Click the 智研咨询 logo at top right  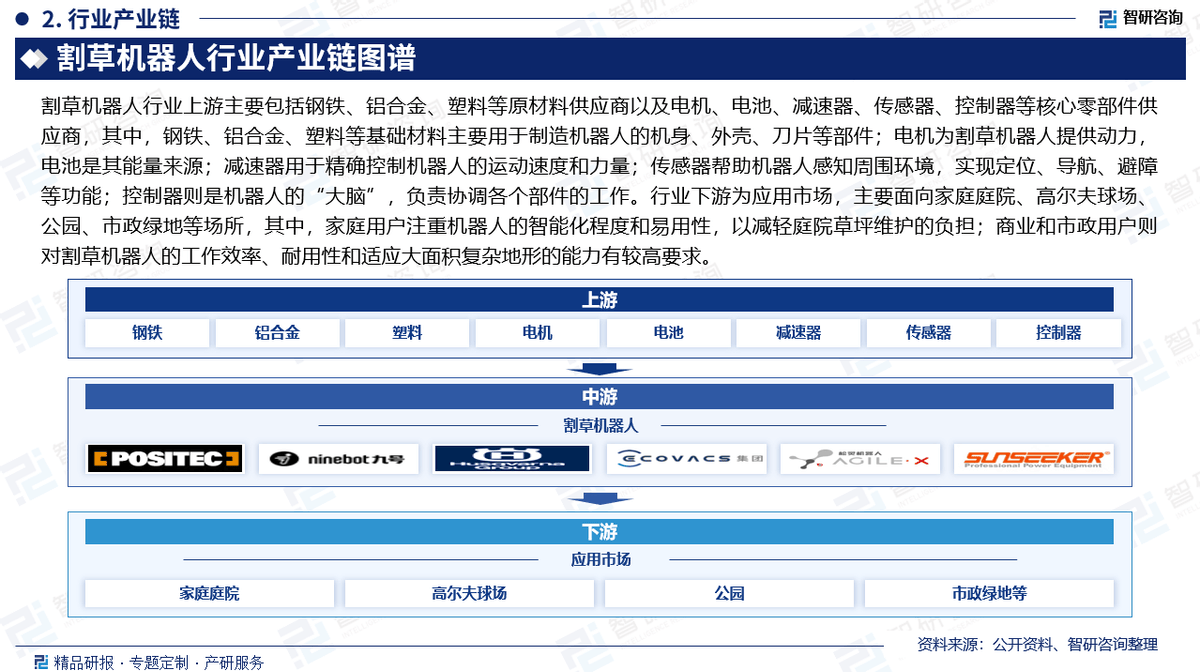click(1140, 18)
